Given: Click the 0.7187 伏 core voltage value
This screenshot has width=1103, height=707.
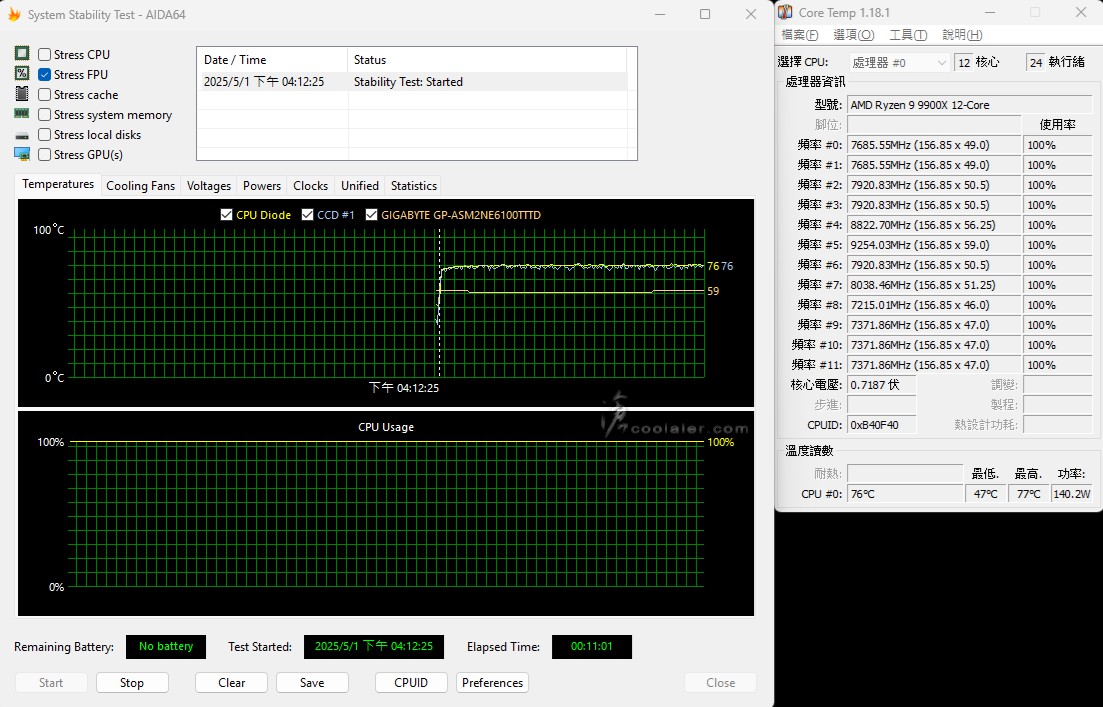Looking at the screenshot, I should coord(881,385).
